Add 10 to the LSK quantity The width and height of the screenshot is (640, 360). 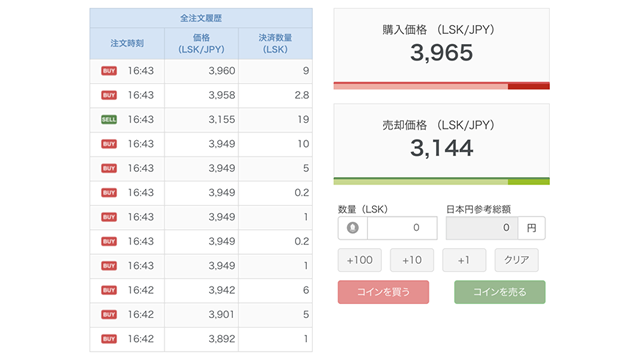(x=412, y=260)
